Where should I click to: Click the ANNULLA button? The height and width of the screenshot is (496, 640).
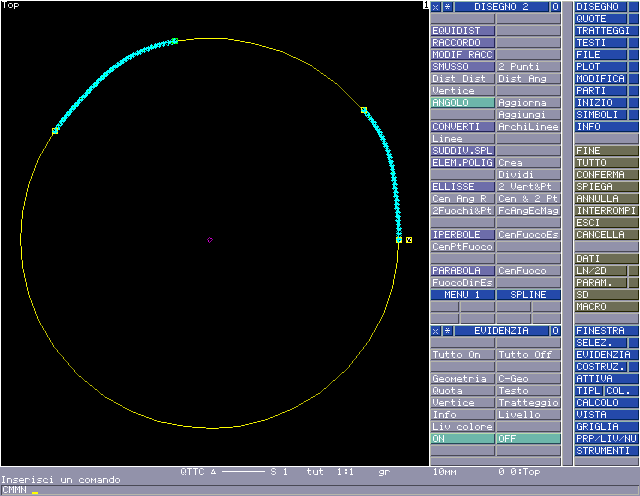coord(607,198)
